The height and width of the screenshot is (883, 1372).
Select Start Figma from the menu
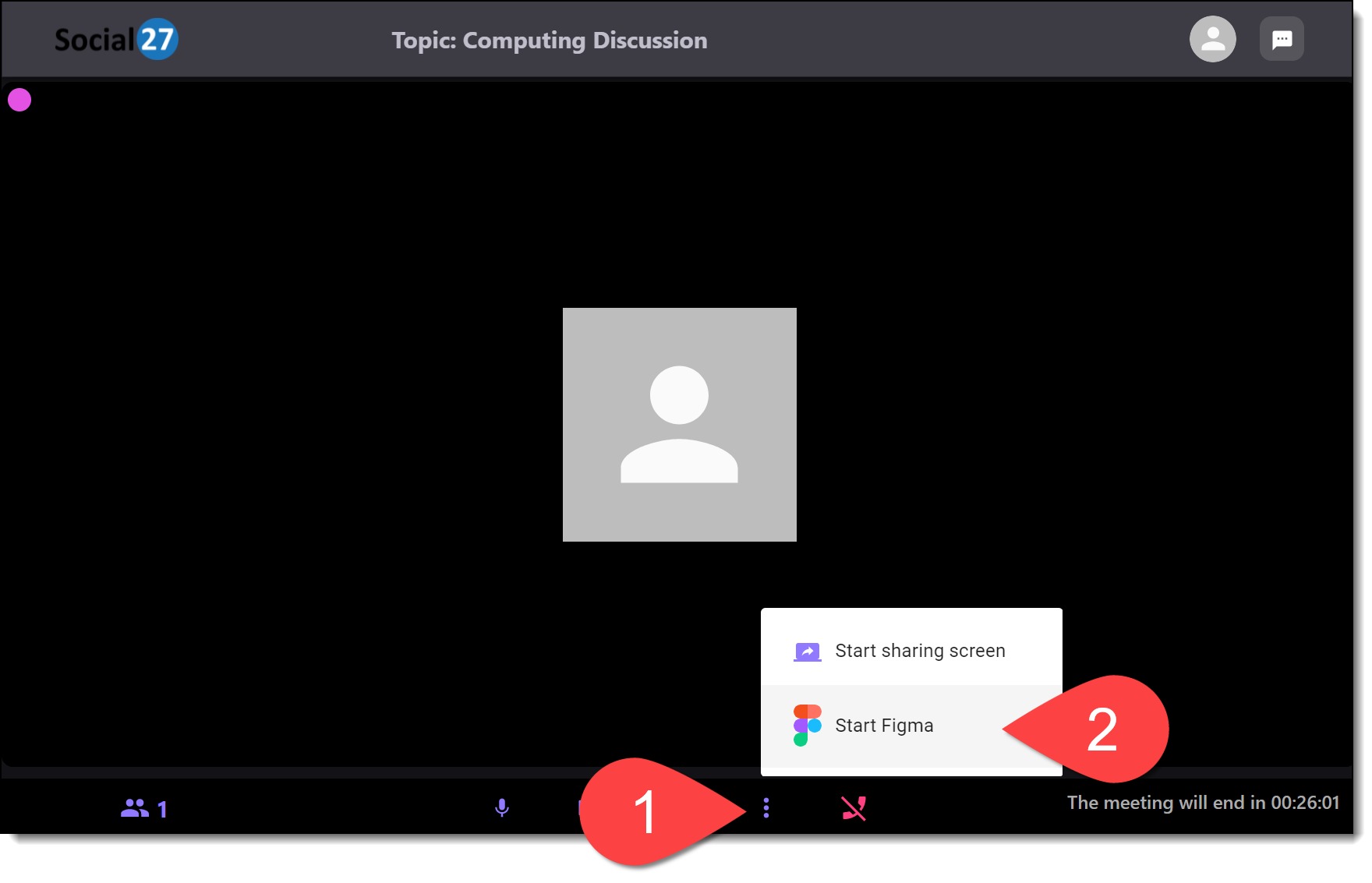click(x=884, y=726)
